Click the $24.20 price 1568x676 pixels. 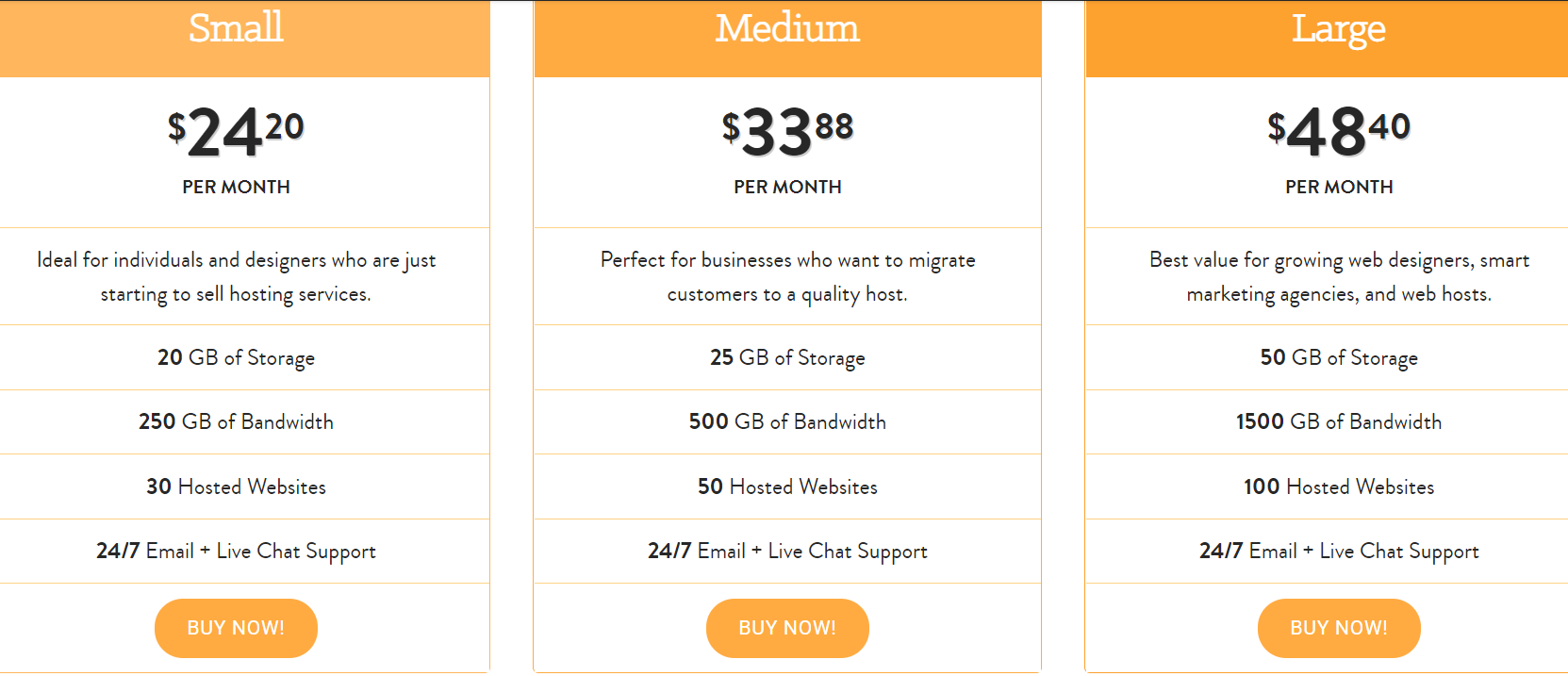tap(236, 132)
